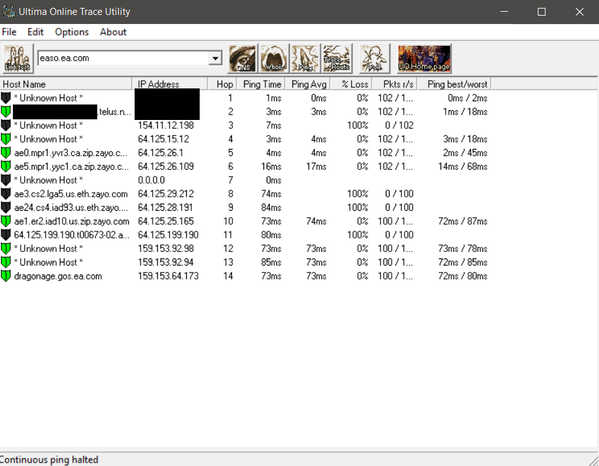Click the 72ms / 87ms best/worst value
Image resolution: width=599 pixels, height=466 pixels.
coord(463,221)
